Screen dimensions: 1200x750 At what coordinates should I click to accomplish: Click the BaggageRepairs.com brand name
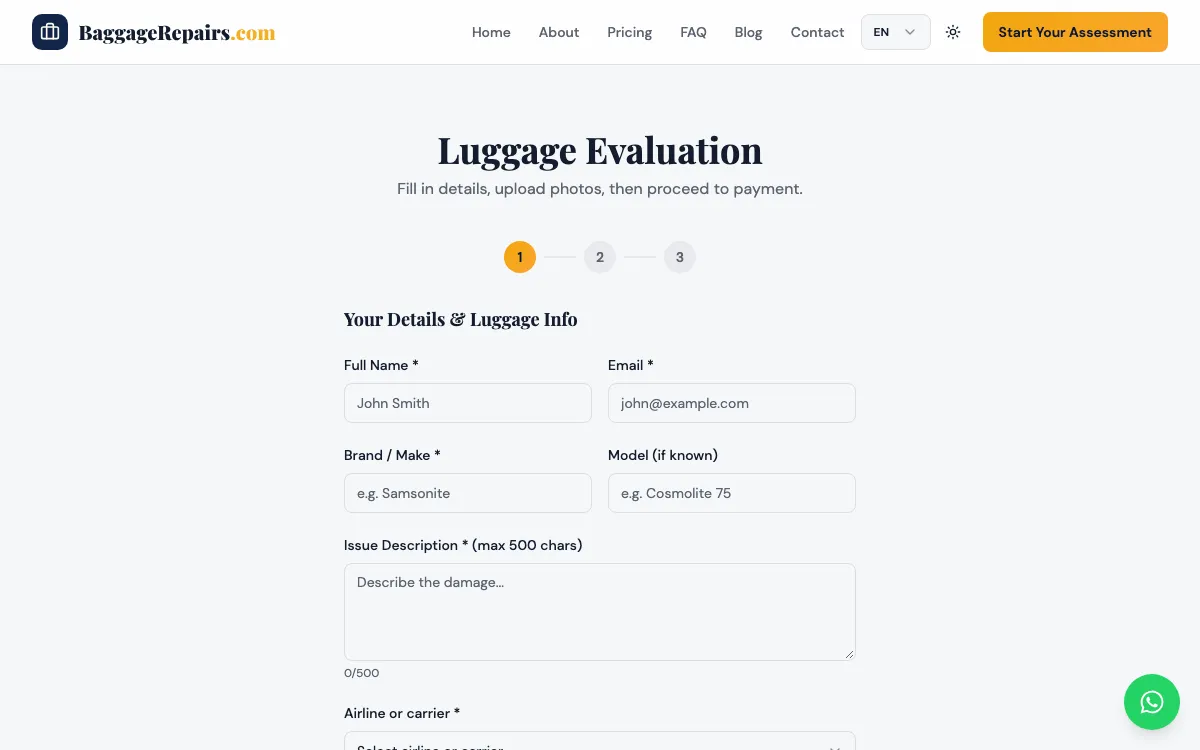tap(177, 33)
